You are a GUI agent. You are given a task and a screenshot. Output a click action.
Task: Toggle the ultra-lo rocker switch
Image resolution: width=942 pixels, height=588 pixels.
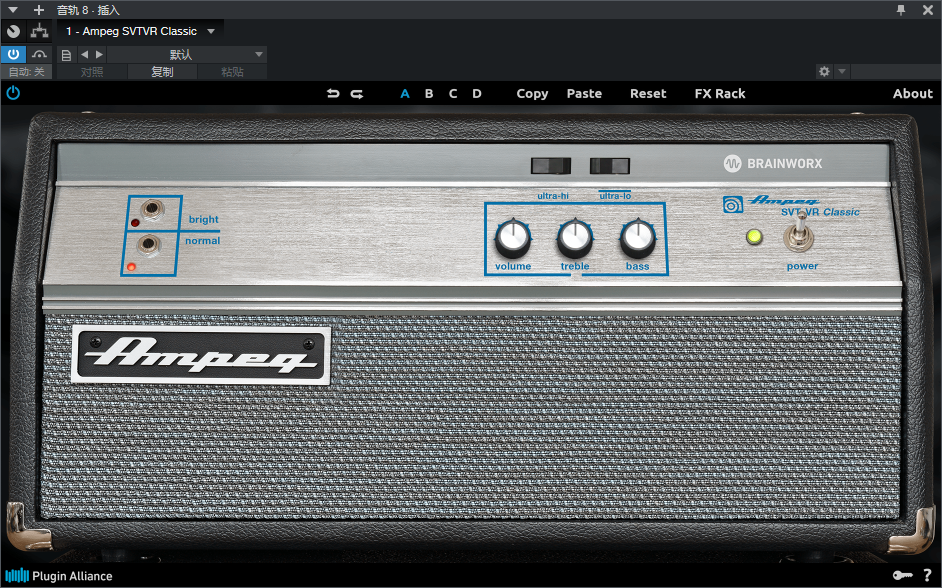(x=610, y=165)
